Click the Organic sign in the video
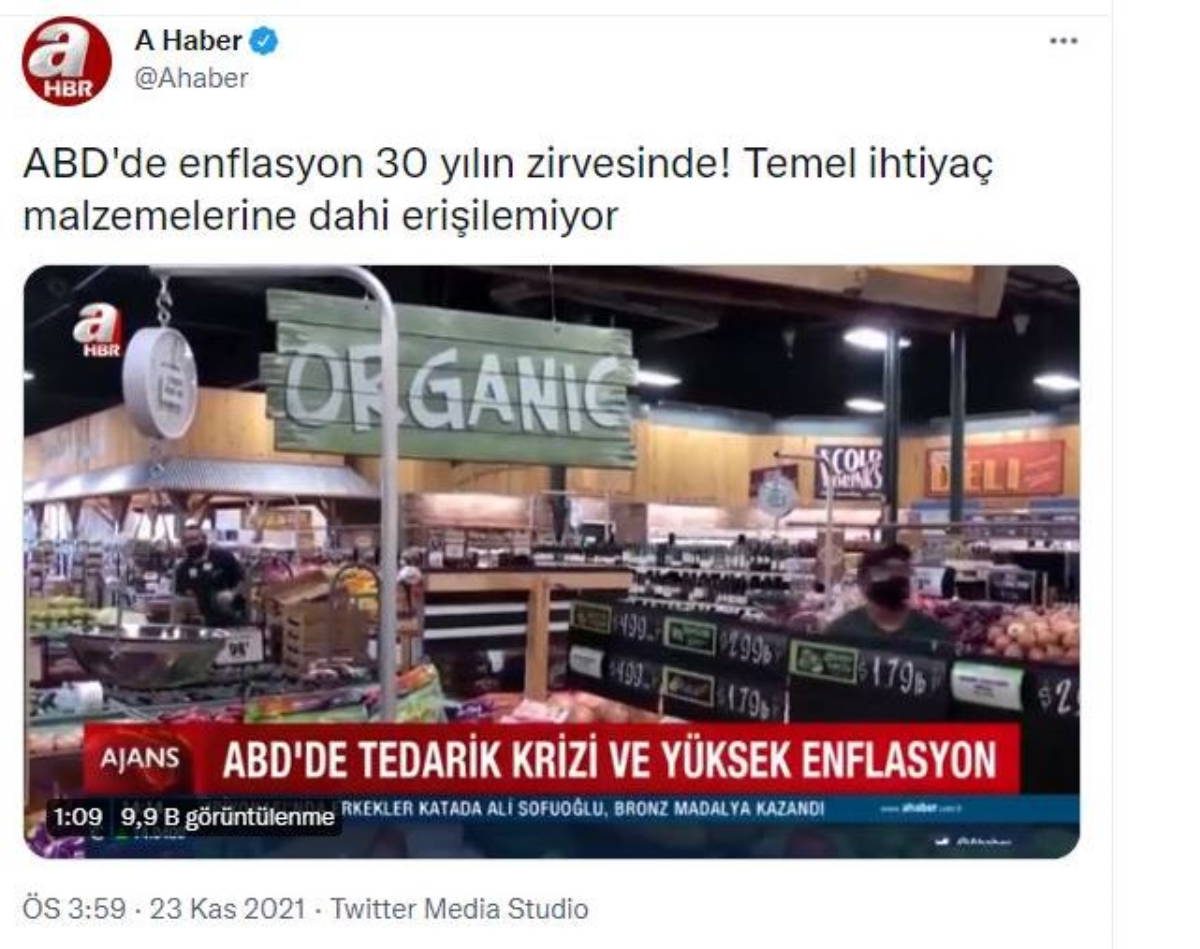The width and height of the screenshot is (1200, 949). tap(449, 380)
